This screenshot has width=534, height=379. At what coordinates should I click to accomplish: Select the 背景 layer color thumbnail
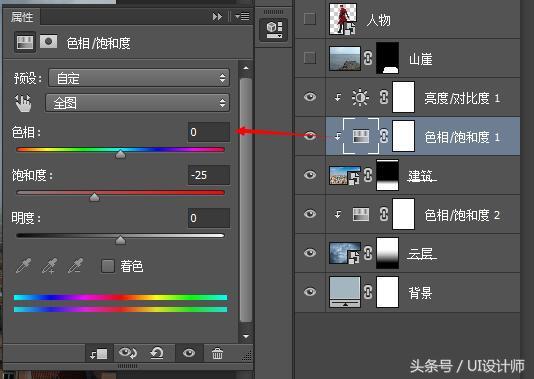click(345, 292)
